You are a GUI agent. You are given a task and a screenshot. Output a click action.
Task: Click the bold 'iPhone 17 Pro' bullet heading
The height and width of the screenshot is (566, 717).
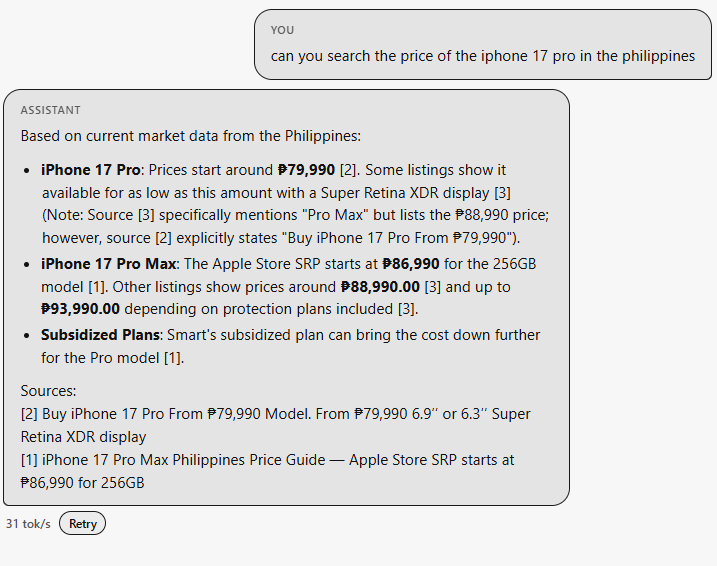(x=91, y=170)
